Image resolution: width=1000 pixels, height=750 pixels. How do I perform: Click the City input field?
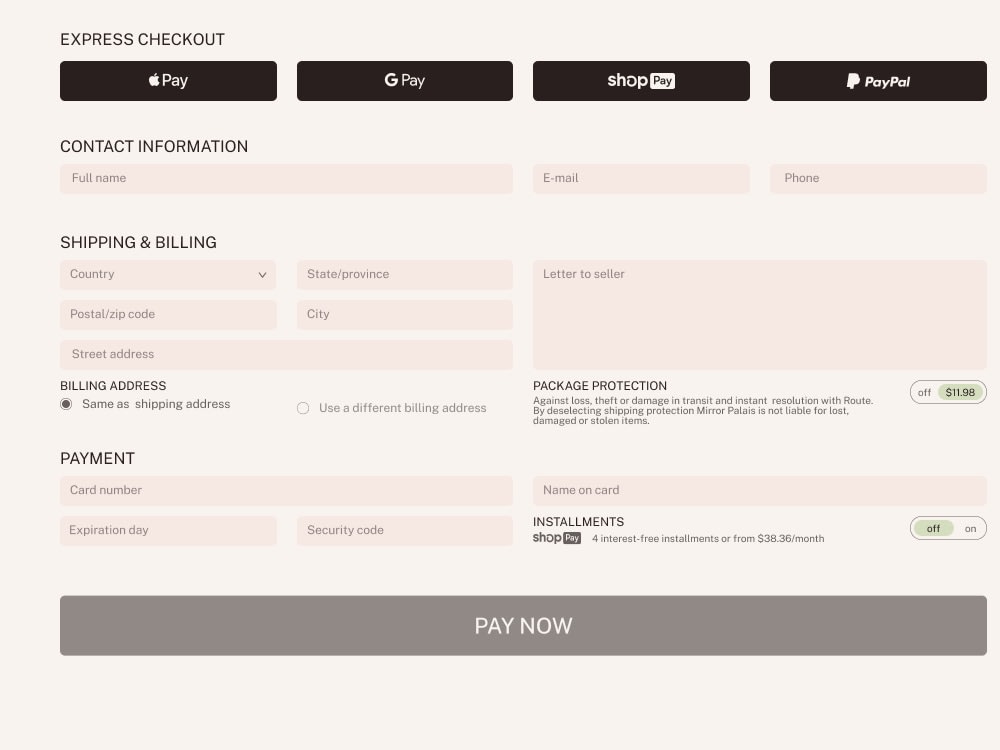405,314
